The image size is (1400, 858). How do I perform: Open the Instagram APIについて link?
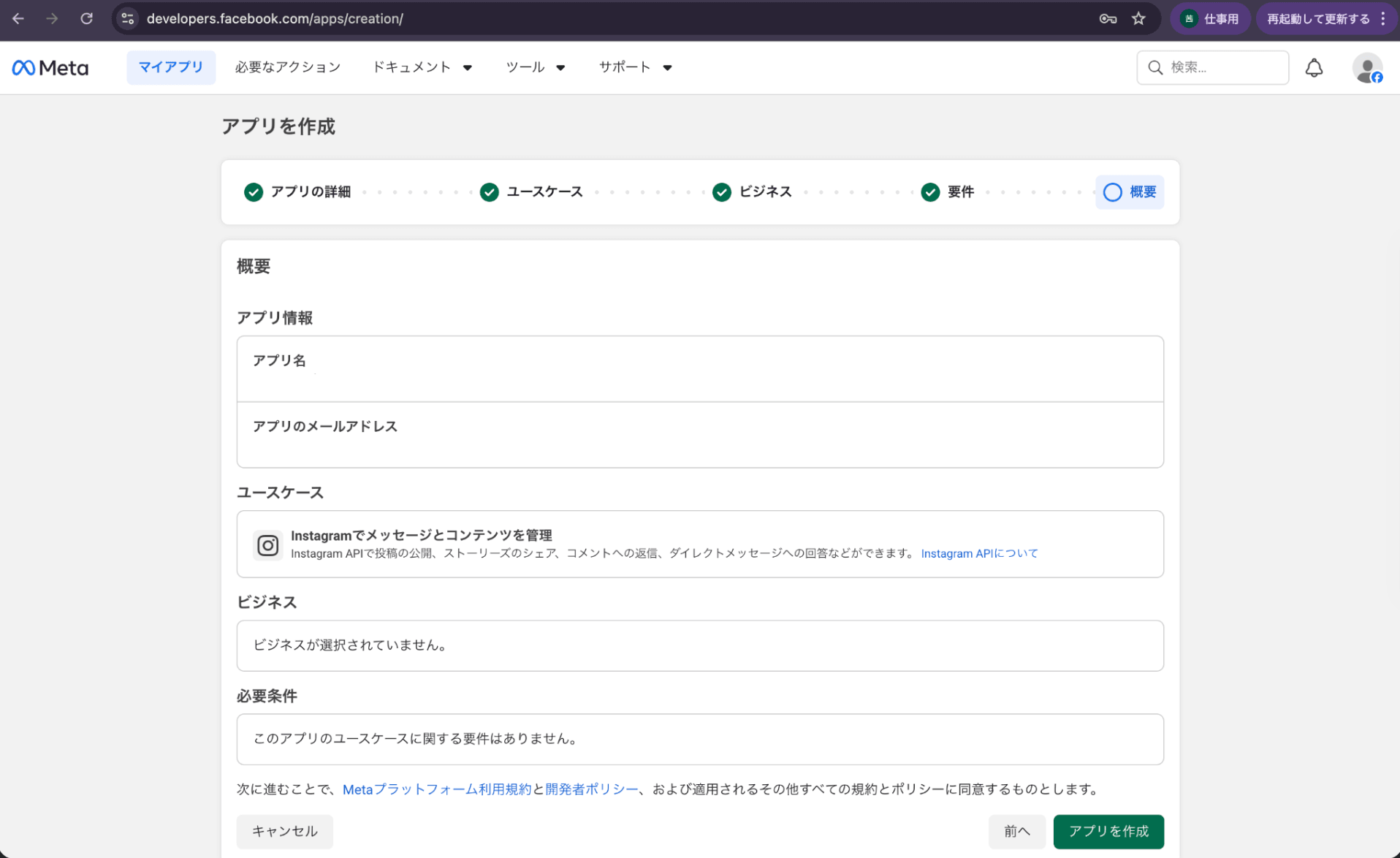click(979, 553)
